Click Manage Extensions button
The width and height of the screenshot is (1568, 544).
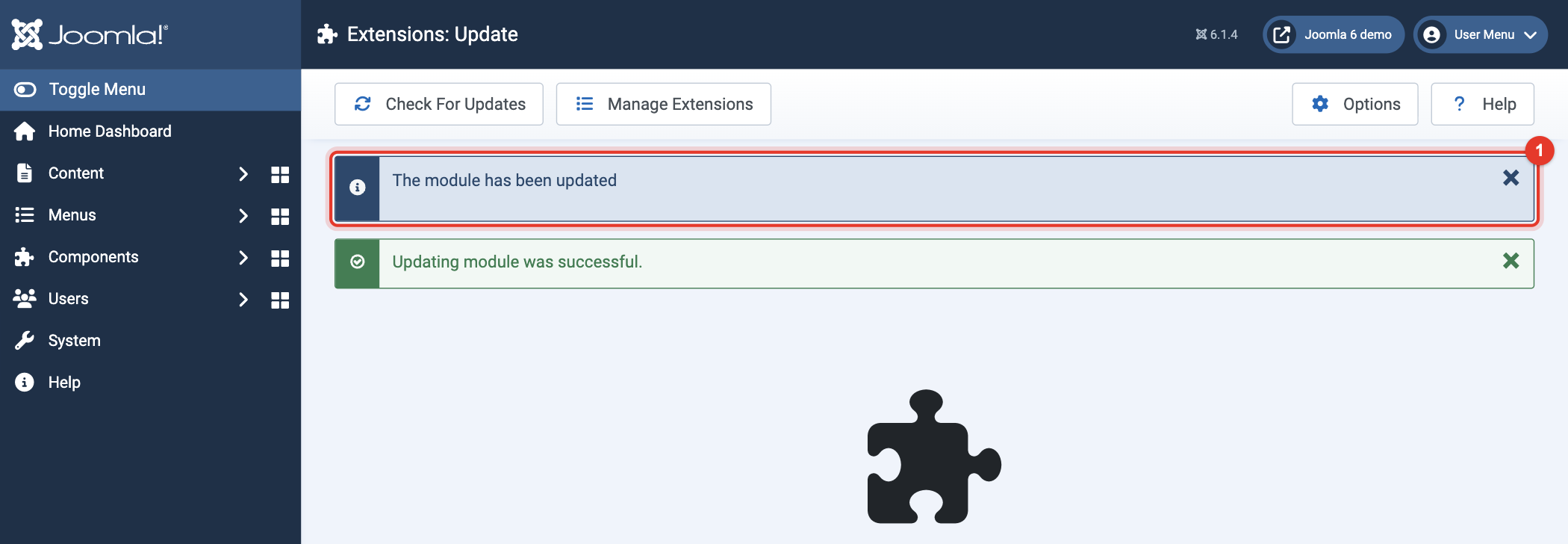(x=664, y=104)
